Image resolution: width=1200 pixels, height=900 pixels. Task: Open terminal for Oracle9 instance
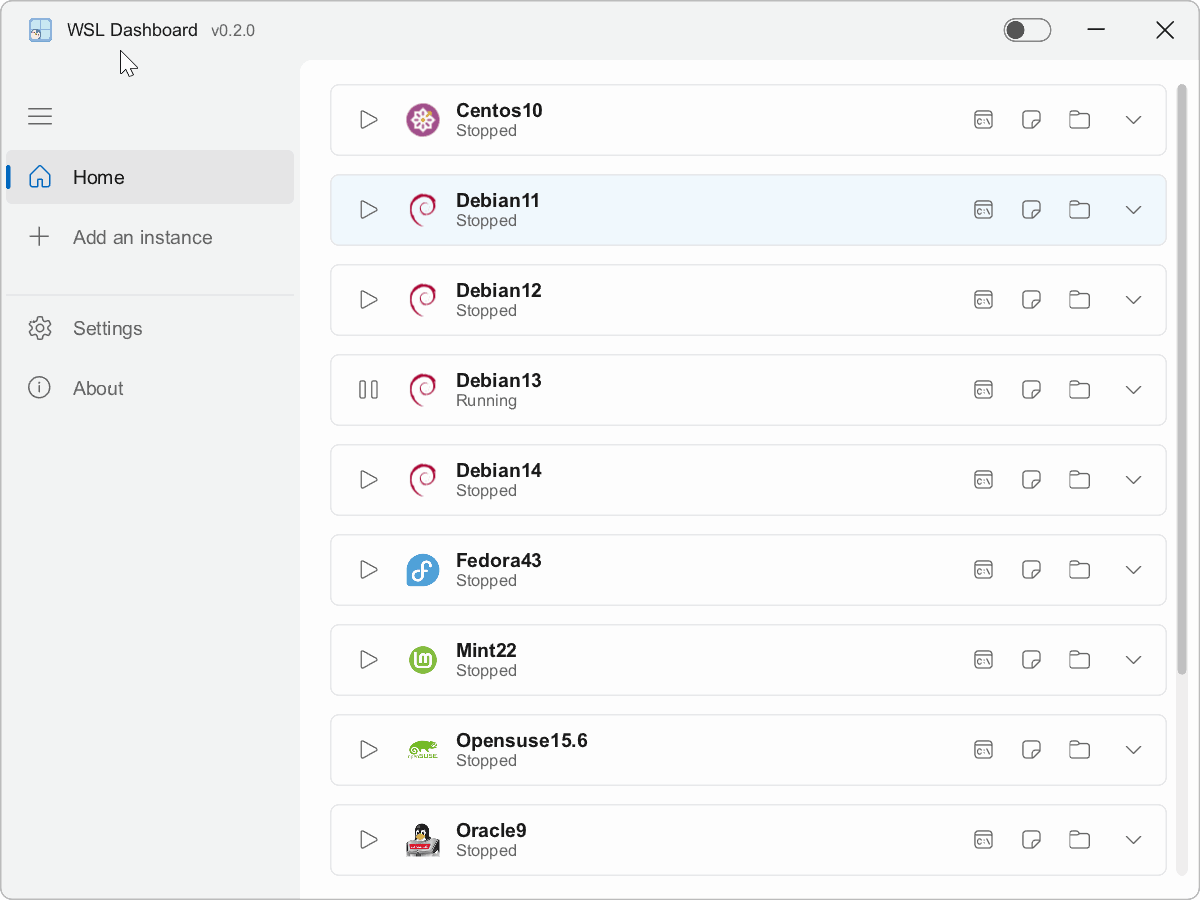pos(984,840)
